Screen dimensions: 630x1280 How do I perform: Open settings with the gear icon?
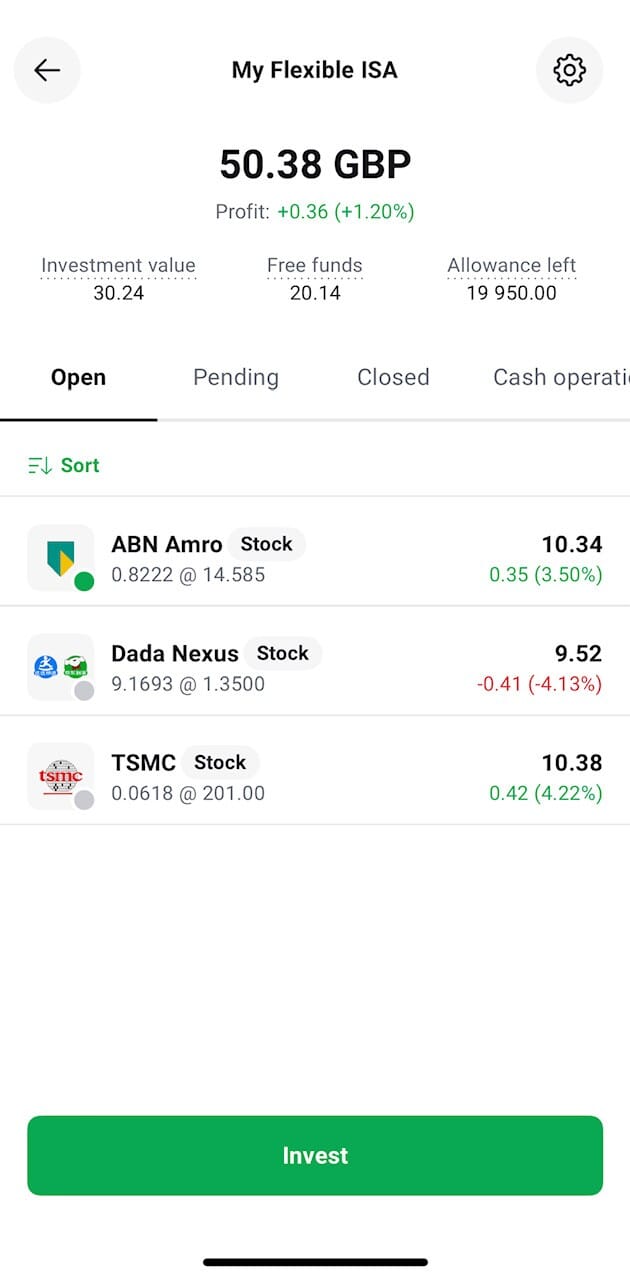point(569,70)
